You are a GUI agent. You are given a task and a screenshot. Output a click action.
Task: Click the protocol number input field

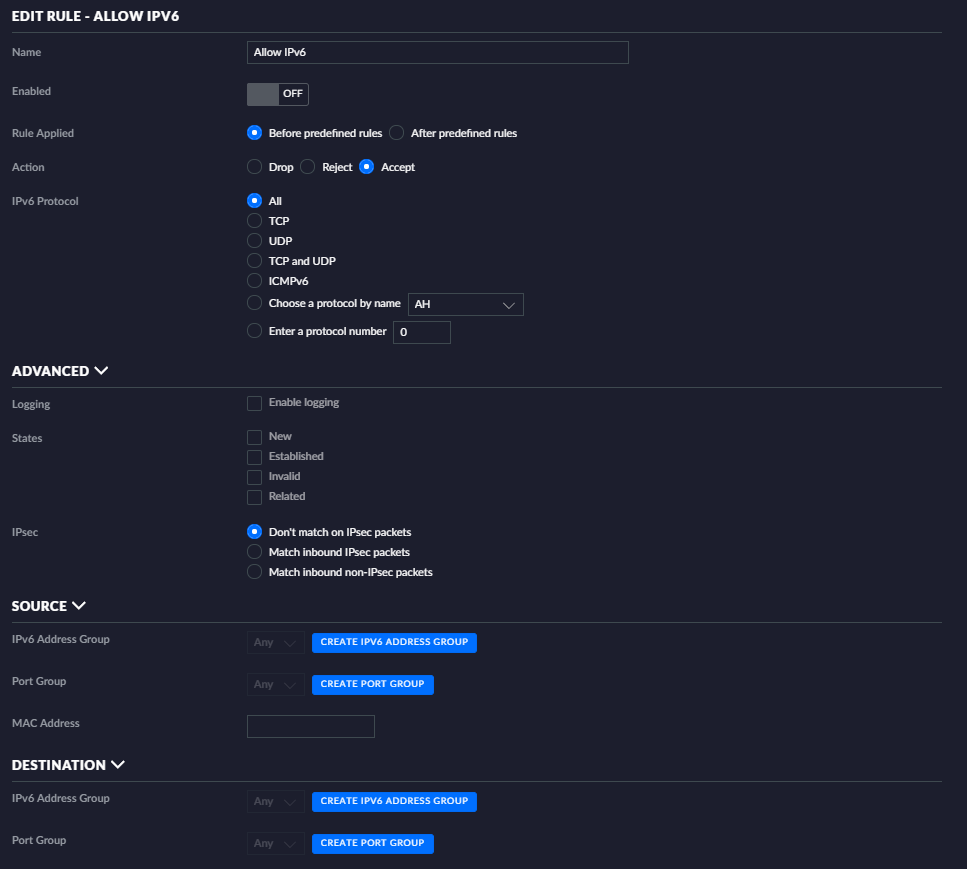[x=421, y=332]
